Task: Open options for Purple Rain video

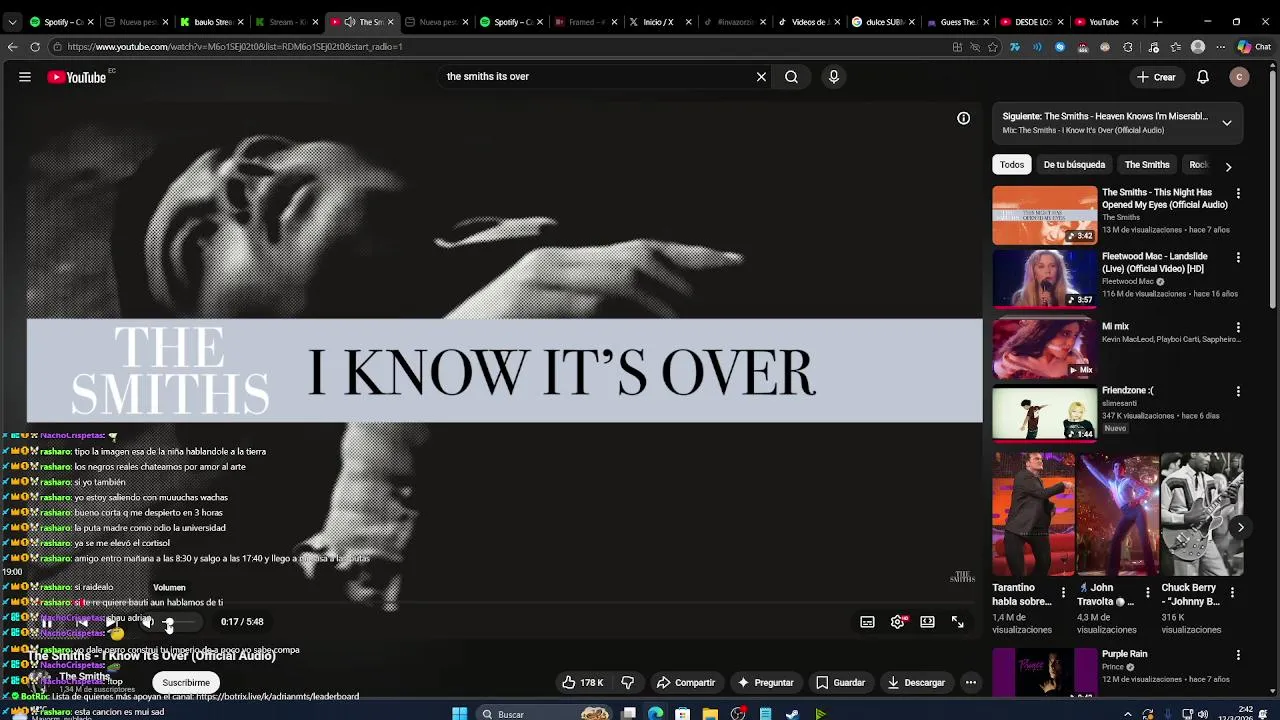Action: point(1238,655)
